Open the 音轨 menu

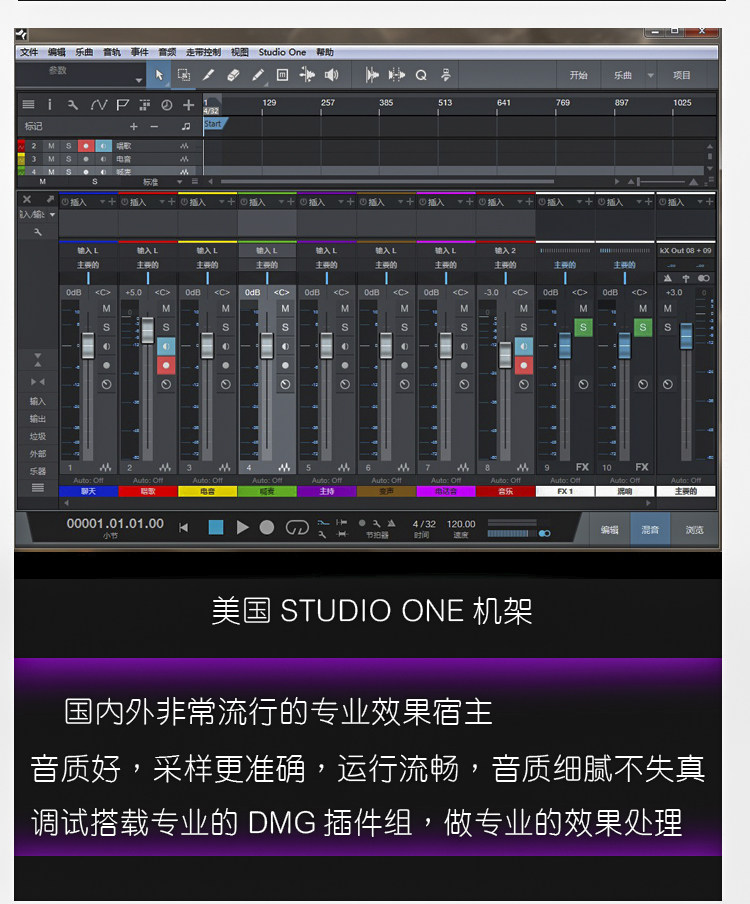tap(112, 52)
